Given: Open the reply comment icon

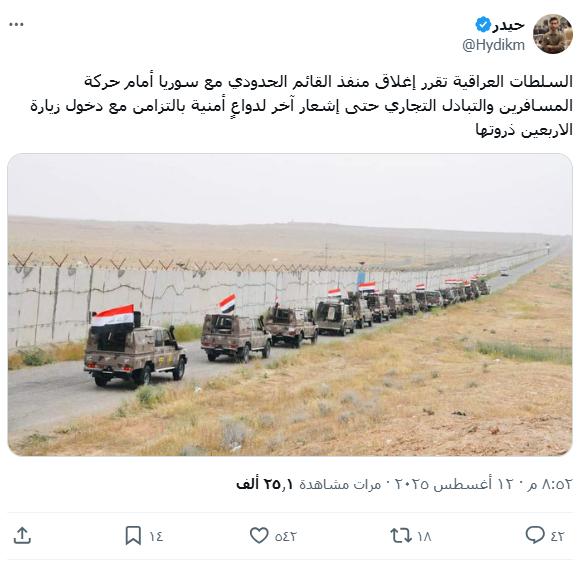Looking at the screenshot, I should [535, 536].
